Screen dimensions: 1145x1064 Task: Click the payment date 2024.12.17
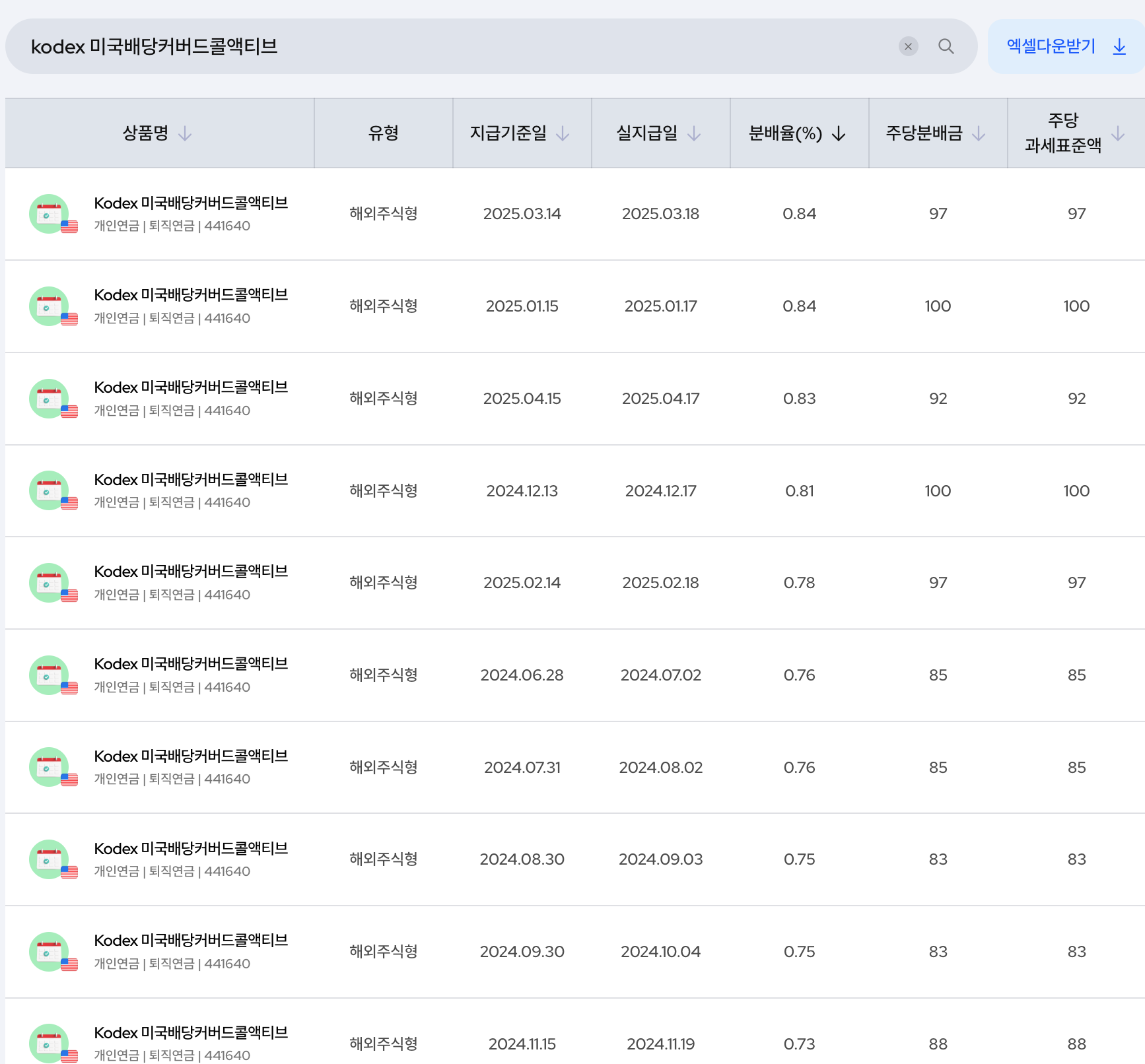tap(660, 491)
